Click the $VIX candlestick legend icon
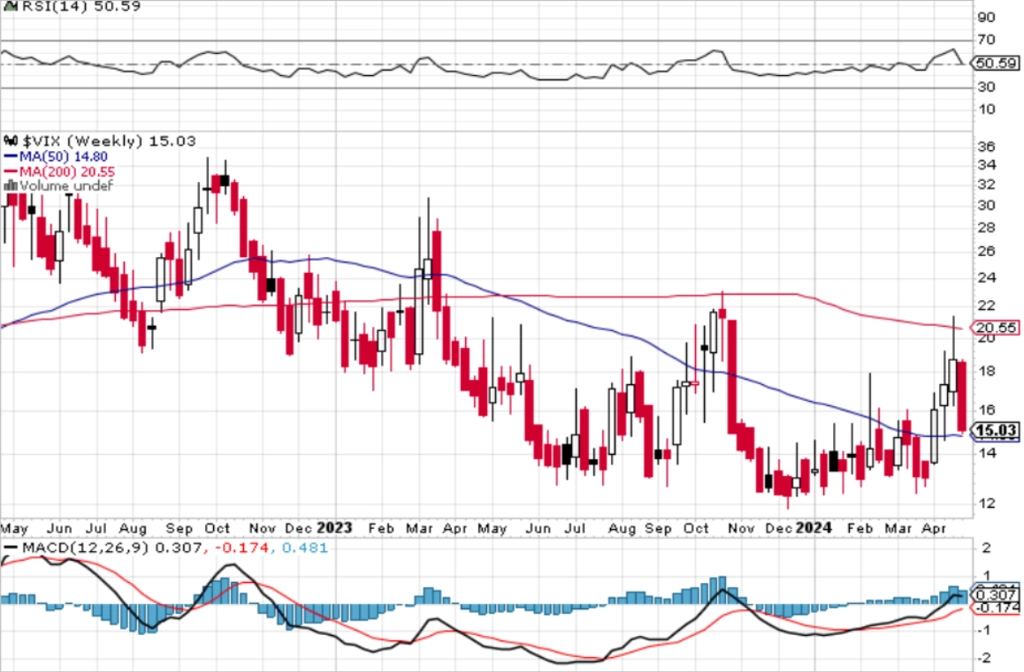 (11, 140)
